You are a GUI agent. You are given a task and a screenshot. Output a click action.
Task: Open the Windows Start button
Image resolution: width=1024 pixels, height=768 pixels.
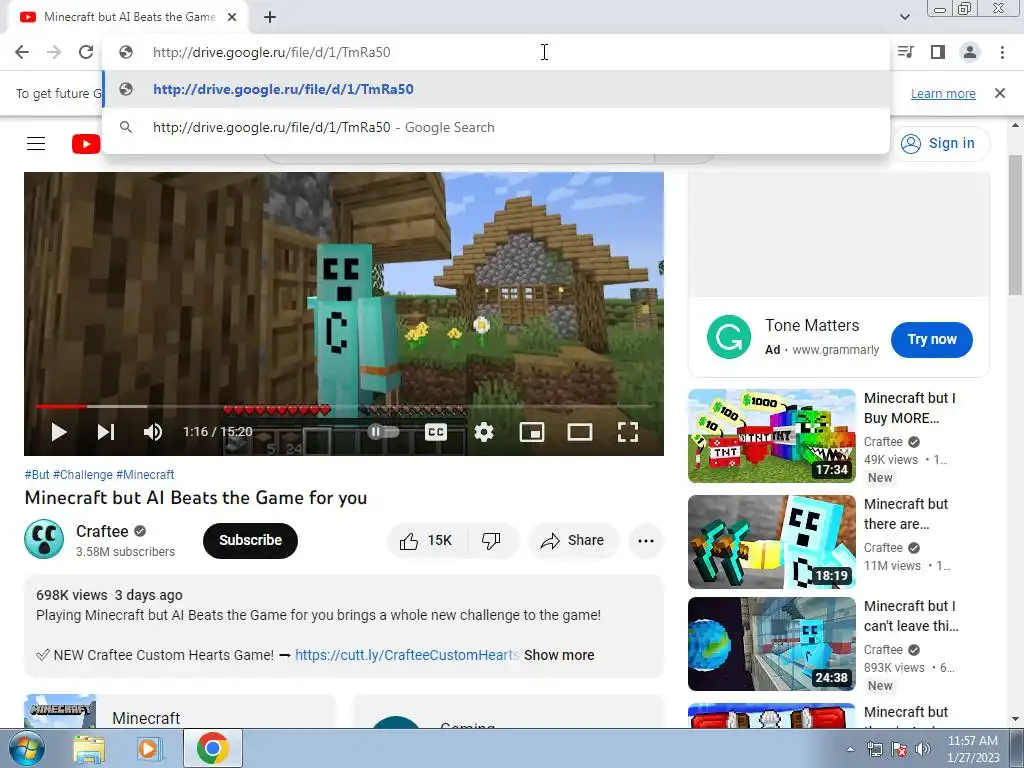(x=25, y=748)
